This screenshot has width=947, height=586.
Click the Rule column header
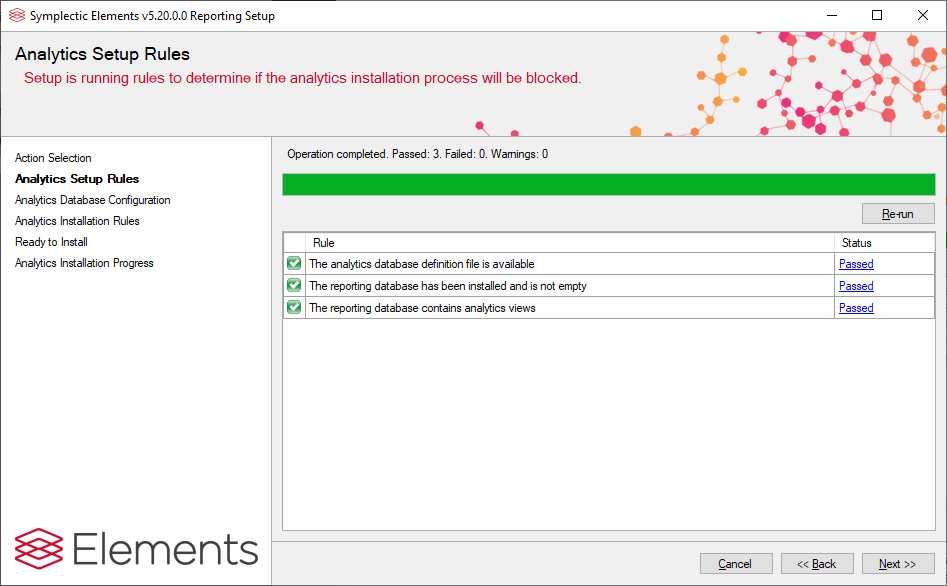click(x=570, y=242)
